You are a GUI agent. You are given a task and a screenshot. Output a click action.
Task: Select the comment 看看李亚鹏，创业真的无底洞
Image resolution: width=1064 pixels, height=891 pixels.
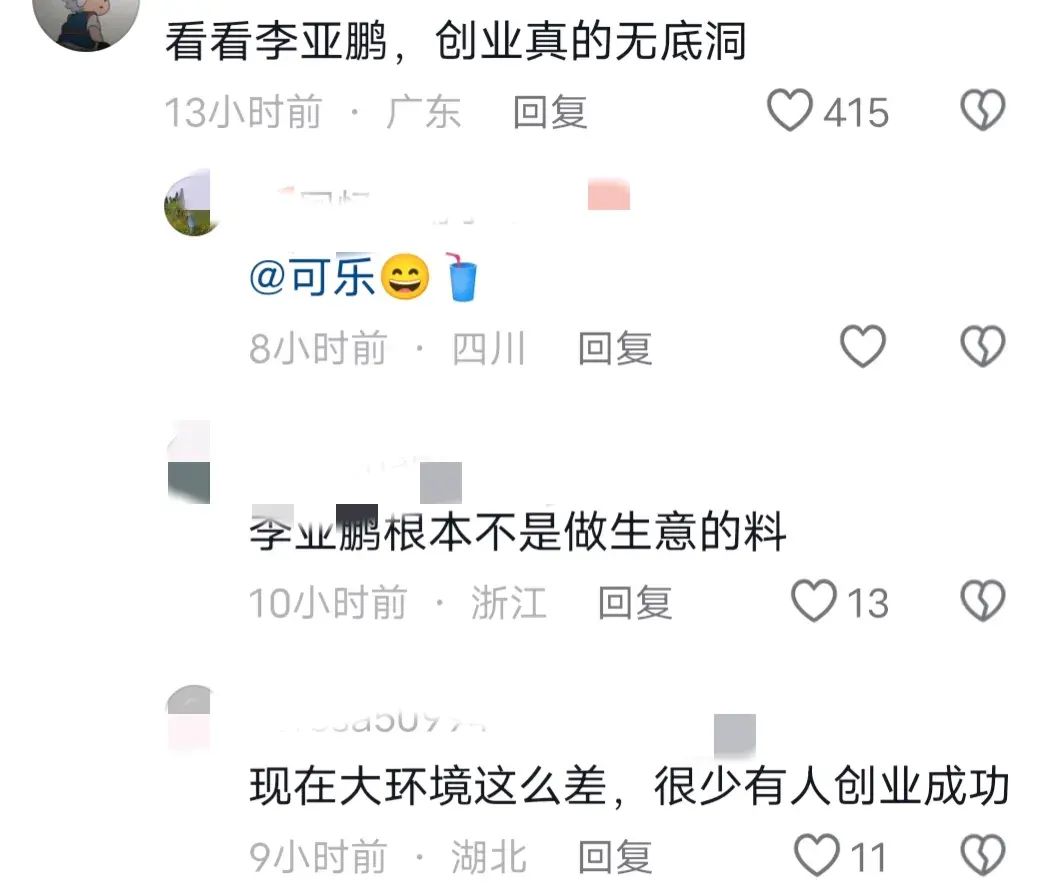click(455, 41)
